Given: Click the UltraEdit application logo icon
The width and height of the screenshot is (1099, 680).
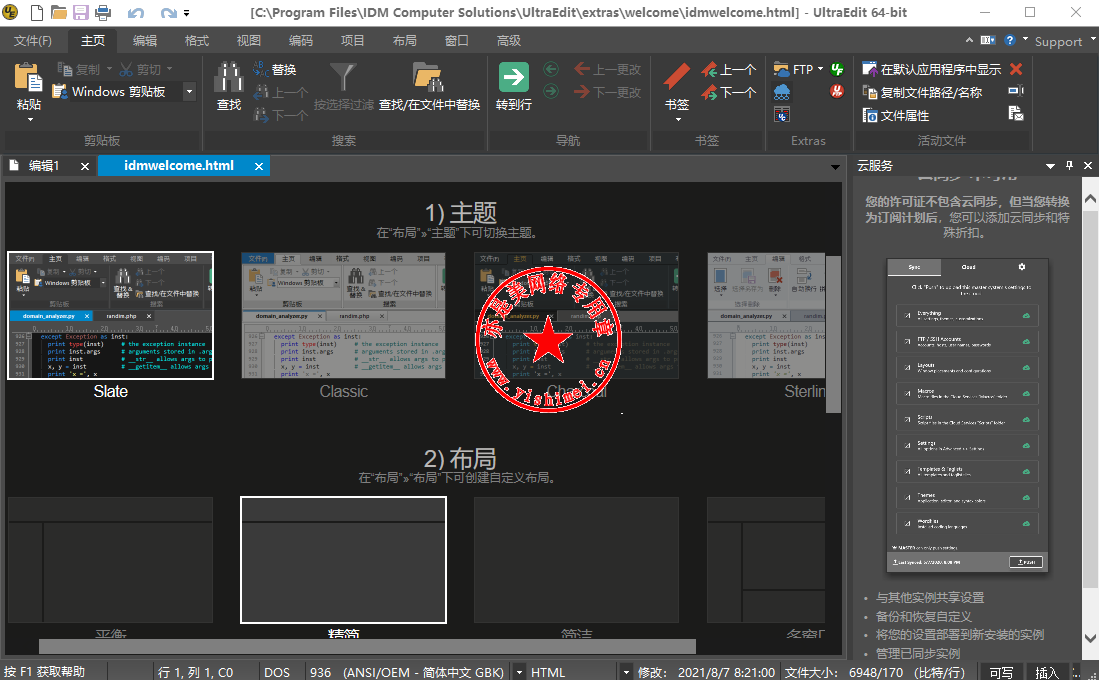Looking at the screenshot, I should tap(10, 12).
